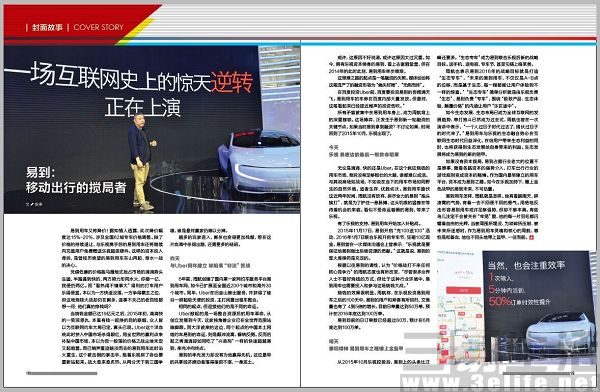The width and height of the screenshot is (600, 392).
Task: Click the white concept car in main photo
Action: (259, 162)
